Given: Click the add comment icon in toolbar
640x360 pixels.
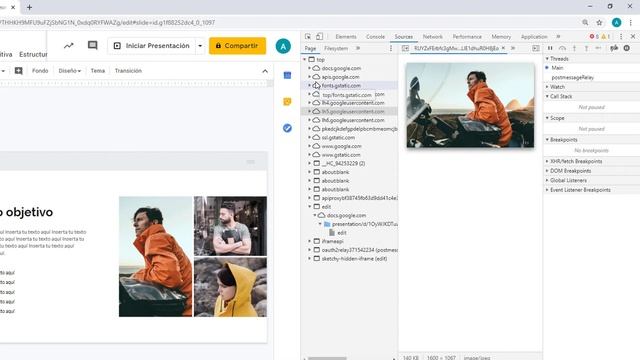Looking at the screenshot, I should 18,71.
